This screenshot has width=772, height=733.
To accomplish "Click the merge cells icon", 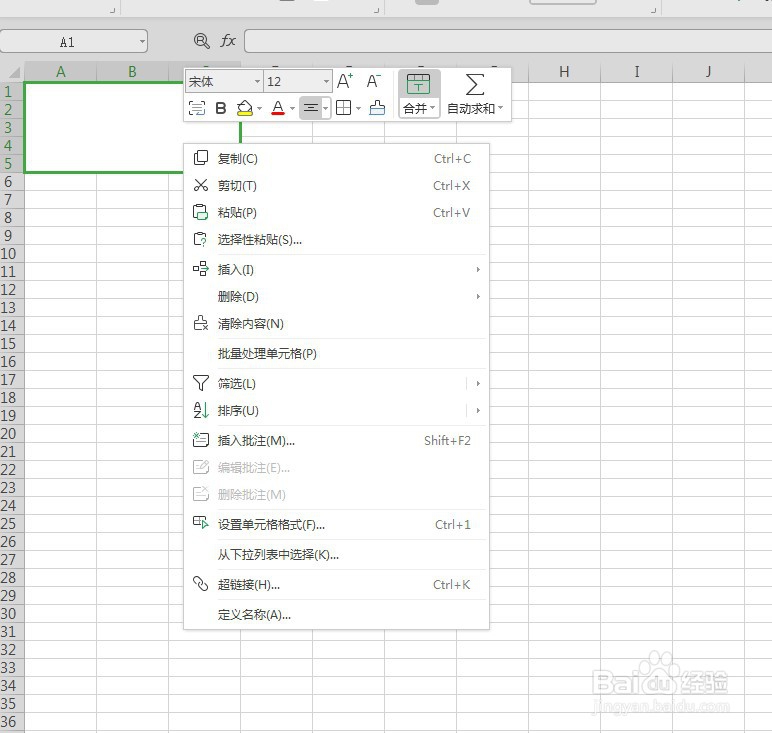I will [418, 84].
